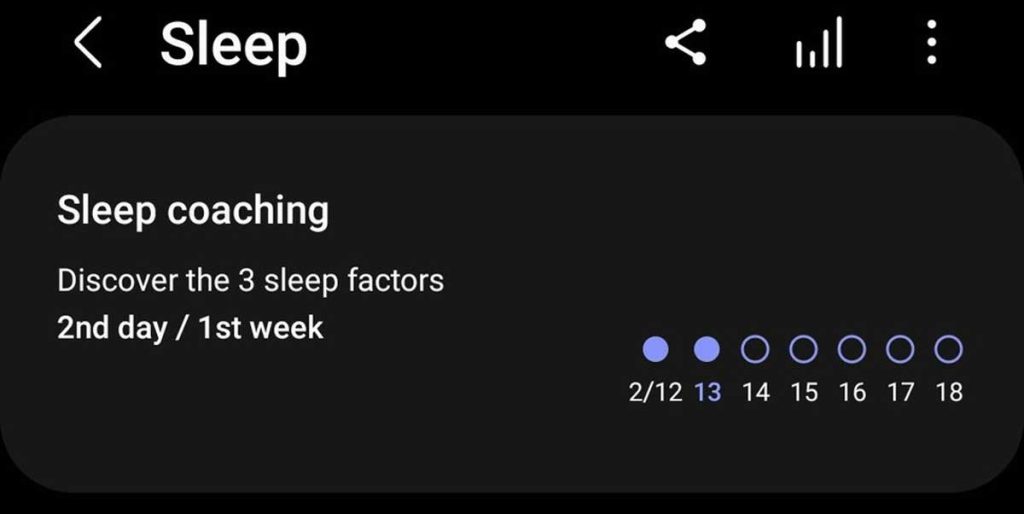
Task: Open the sleep trends chart icon
Action: (x=819, y=46)
